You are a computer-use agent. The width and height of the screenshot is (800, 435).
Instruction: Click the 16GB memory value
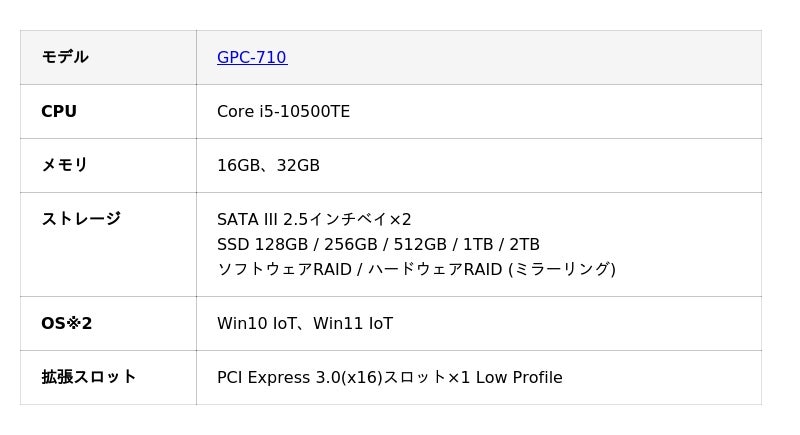click(237, 166)
